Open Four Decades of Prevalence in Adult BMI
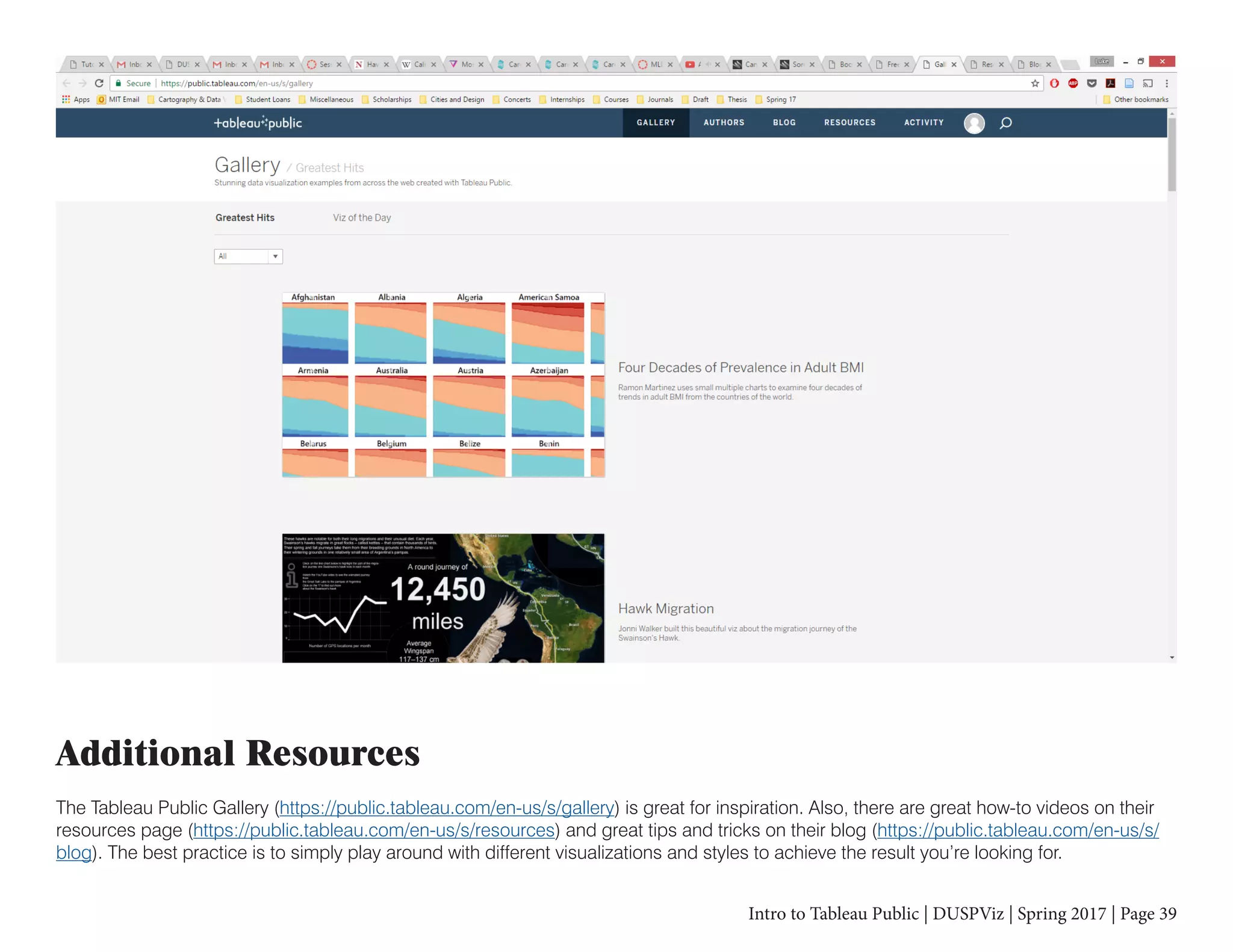 click(x=741, y=368)
